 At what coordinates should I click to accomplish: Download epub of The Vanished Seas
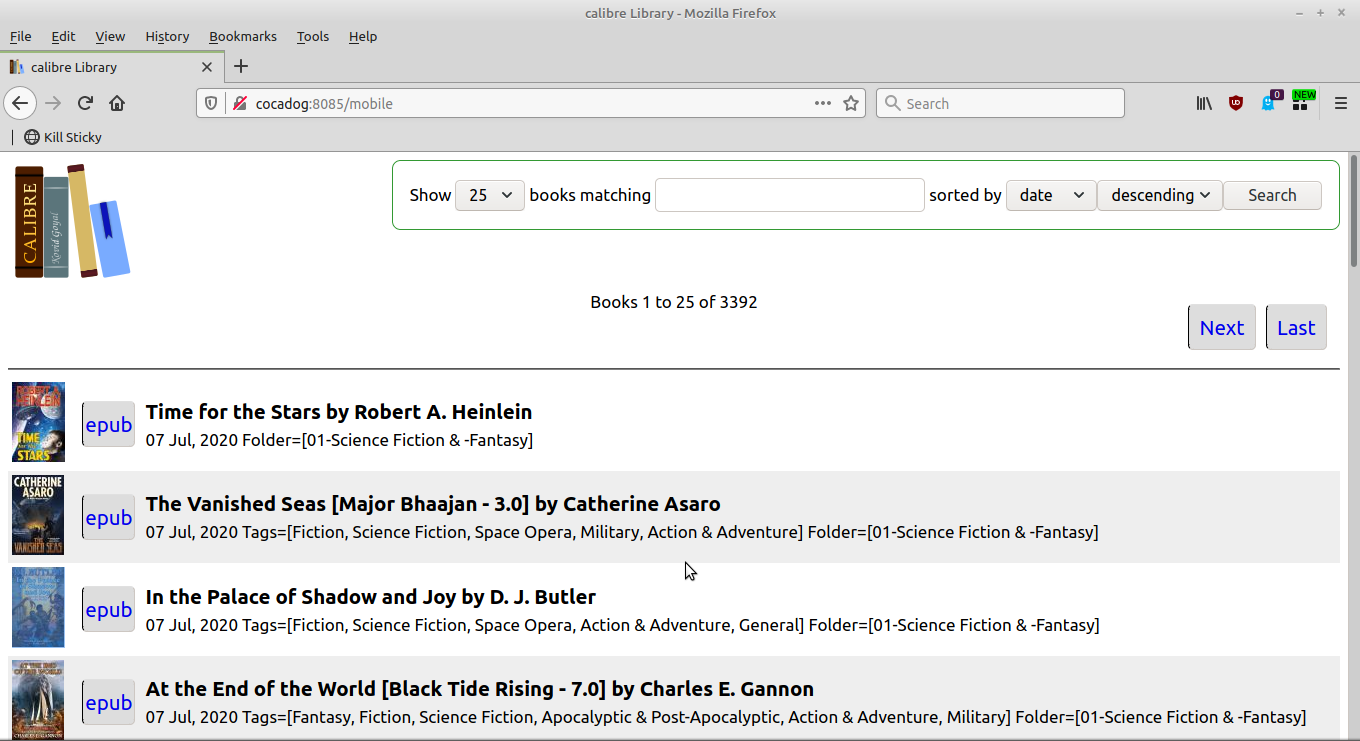108,518
